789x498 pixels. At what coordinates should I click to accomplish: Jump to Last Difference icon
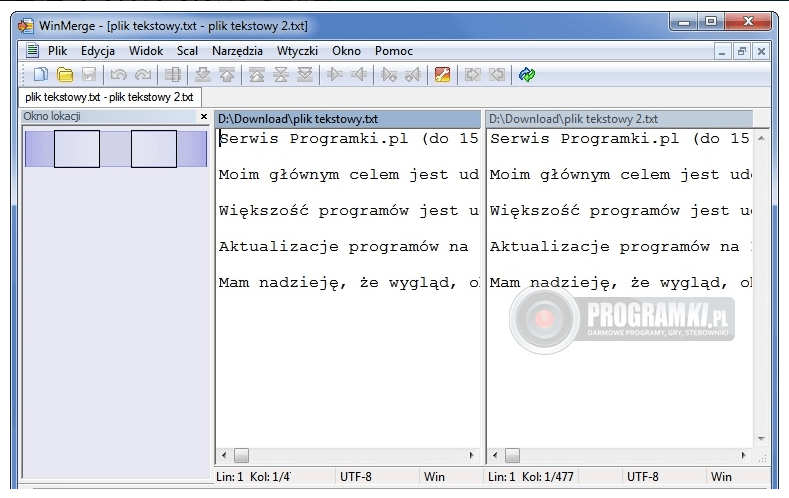(305, 75)
